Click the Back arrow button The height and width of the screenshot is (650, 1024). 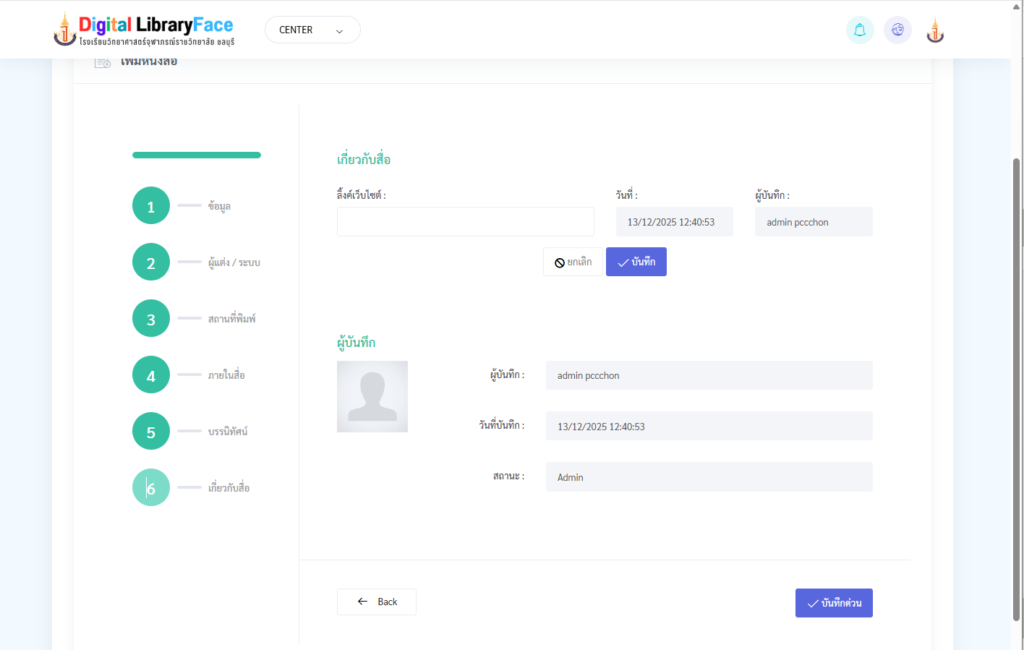click(x=377, y=602)
